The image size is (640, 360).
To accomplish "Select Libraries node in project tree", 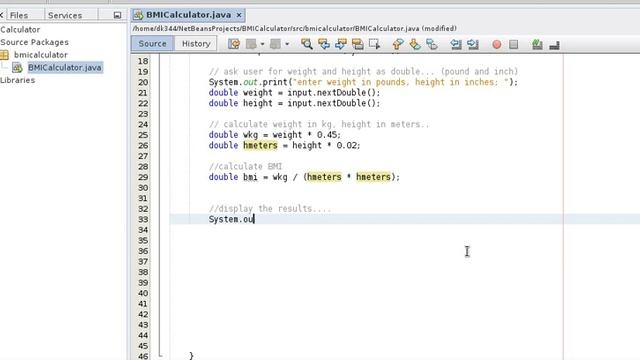I will point(18,80).
